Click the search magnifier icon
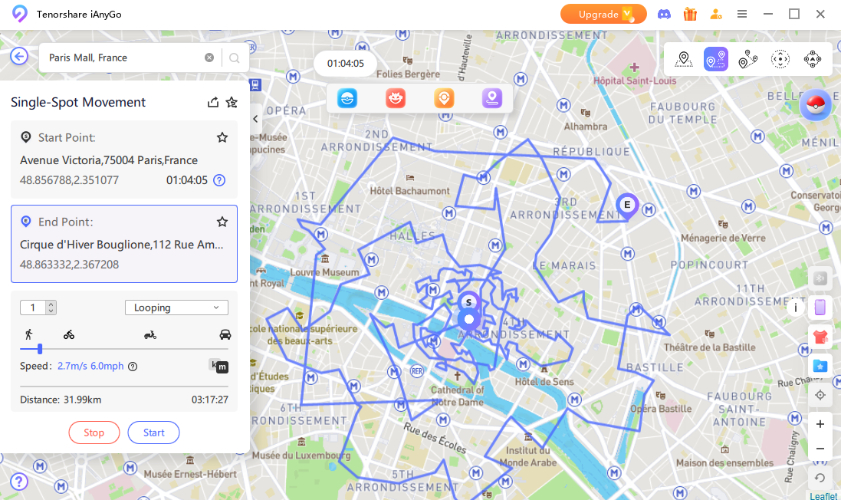 pos(234,58)
